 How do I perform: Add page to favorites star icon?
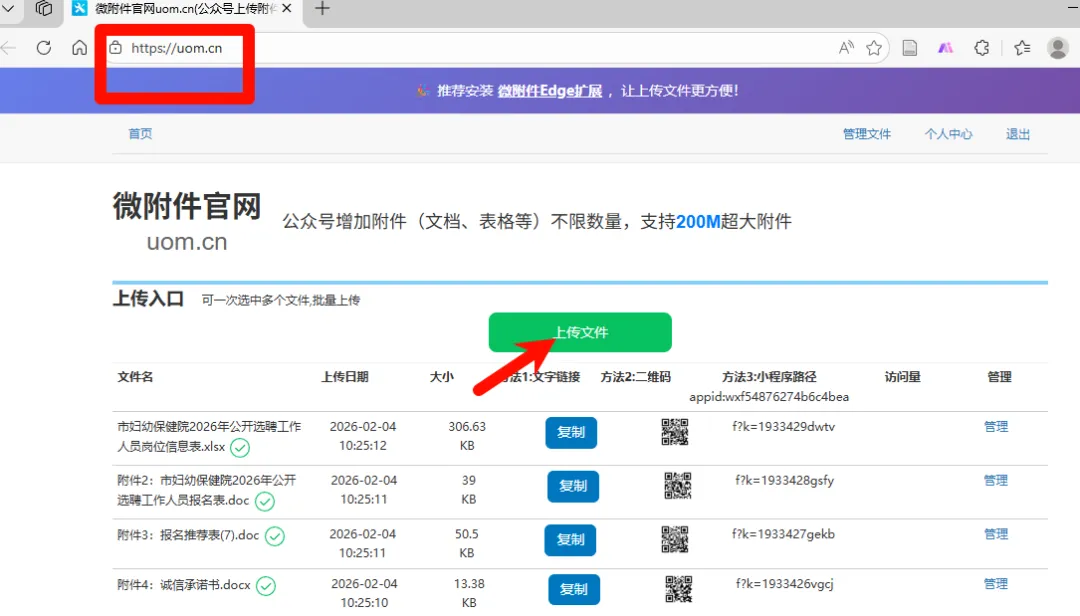click(874, 48)
